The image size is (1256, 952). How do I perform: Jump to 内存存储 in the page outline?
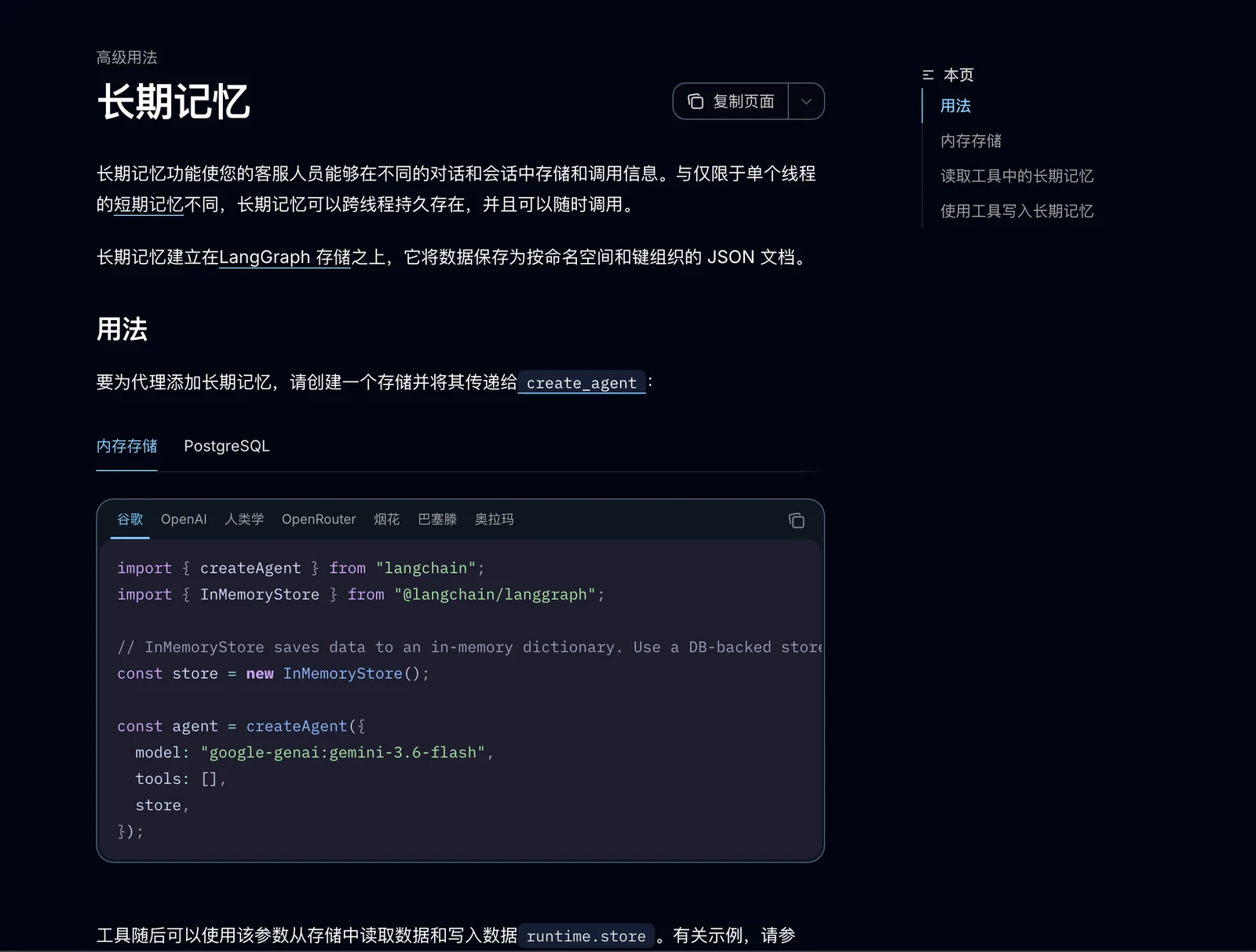tap(971, 141)
